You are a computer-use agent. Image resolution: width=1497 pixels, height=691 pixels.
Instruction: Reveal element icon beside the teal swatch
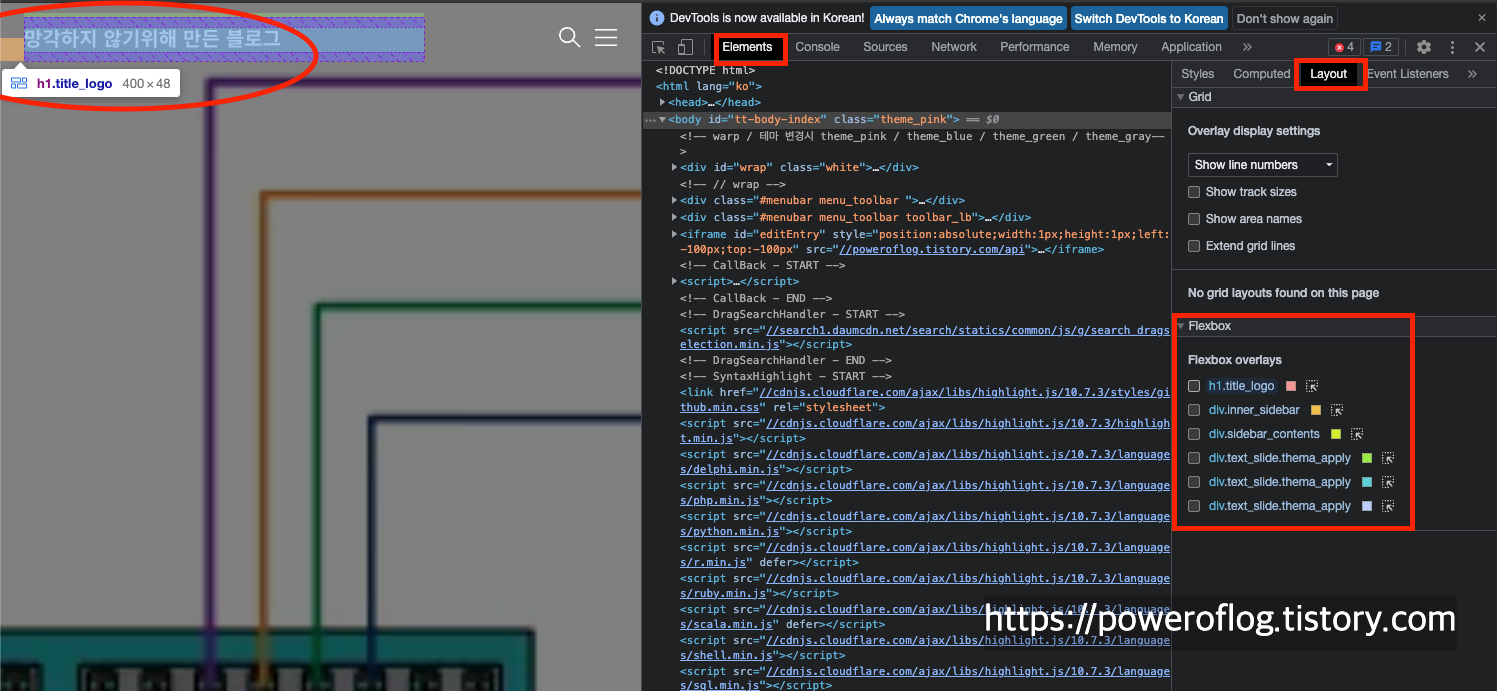(1388, 482)
